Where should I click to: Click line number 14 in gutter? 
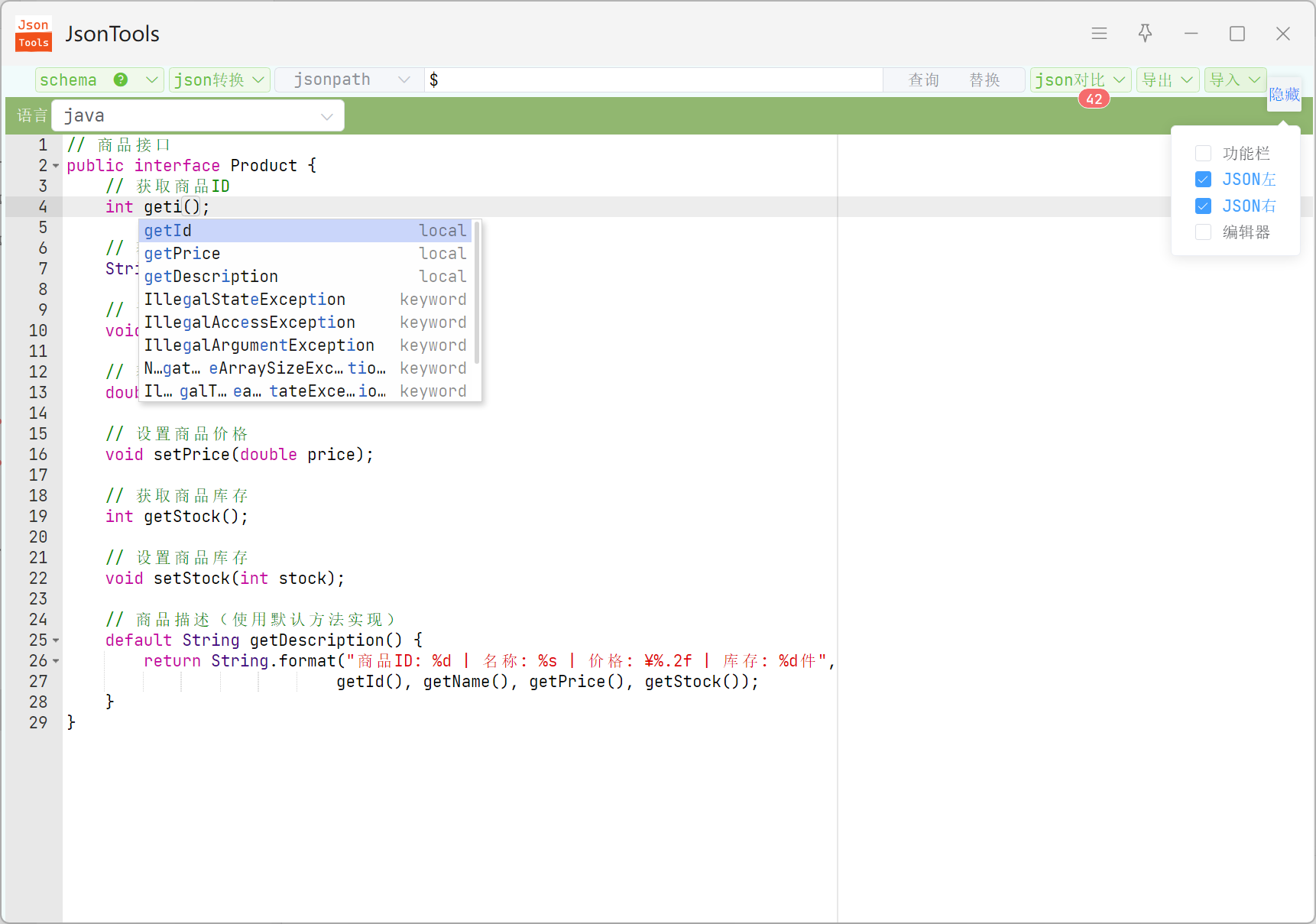tap(38, 413)
